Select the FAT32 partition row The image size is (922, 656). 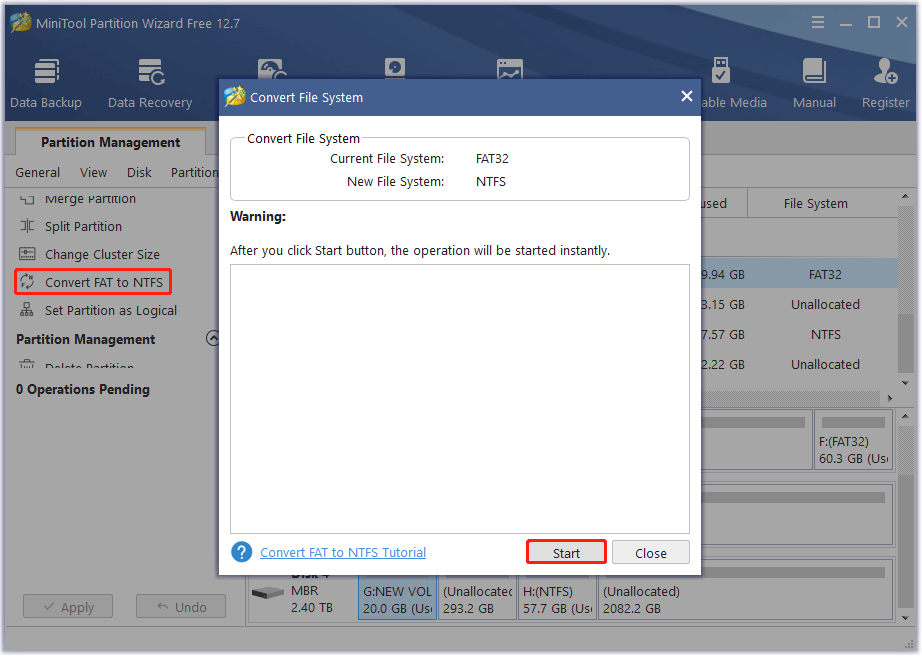click(x=799, y=275)
